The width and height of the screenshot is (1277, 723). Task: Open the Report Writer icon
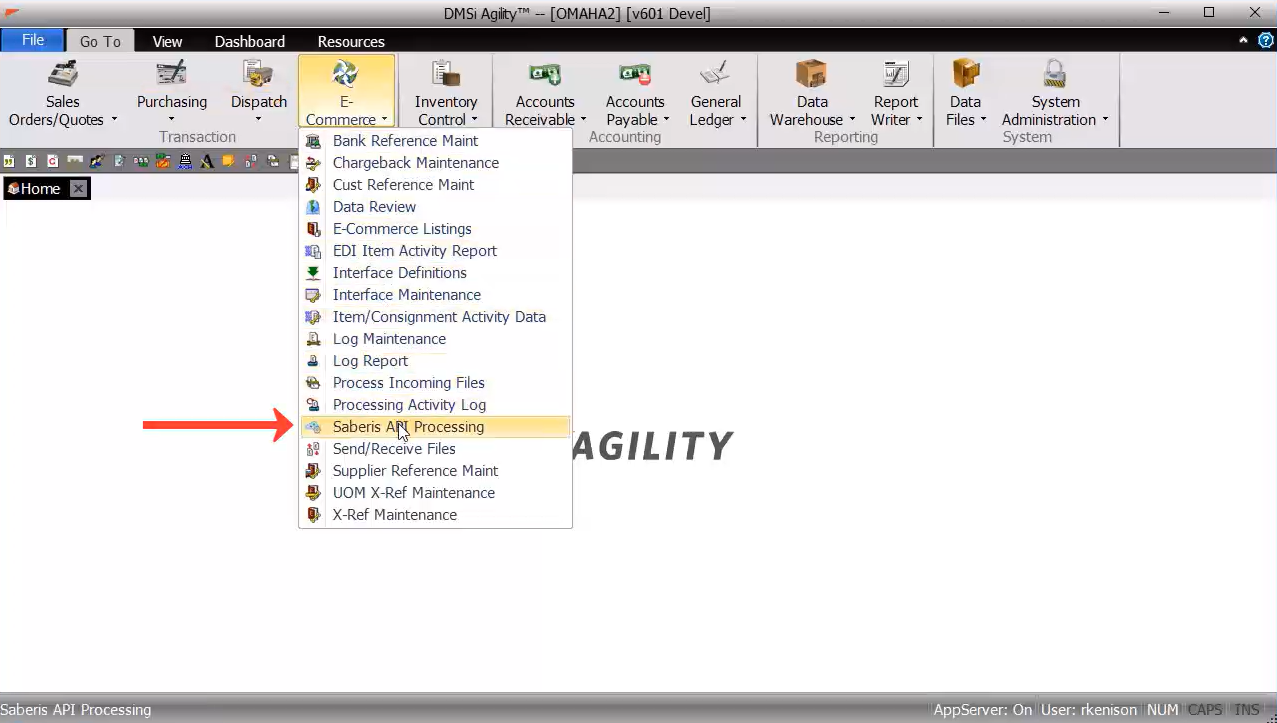(895, 75)
